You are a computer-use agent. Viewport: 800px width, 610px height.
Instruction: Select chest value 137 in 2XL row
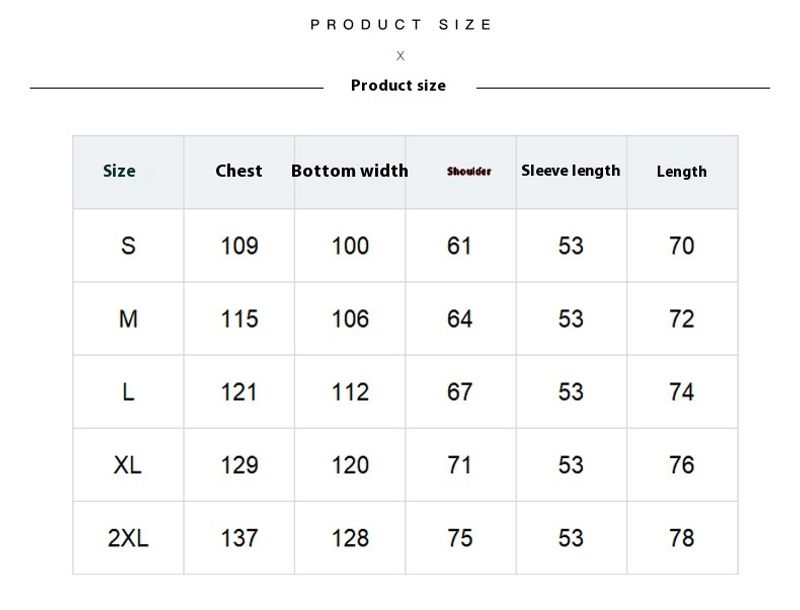[239, 538]
